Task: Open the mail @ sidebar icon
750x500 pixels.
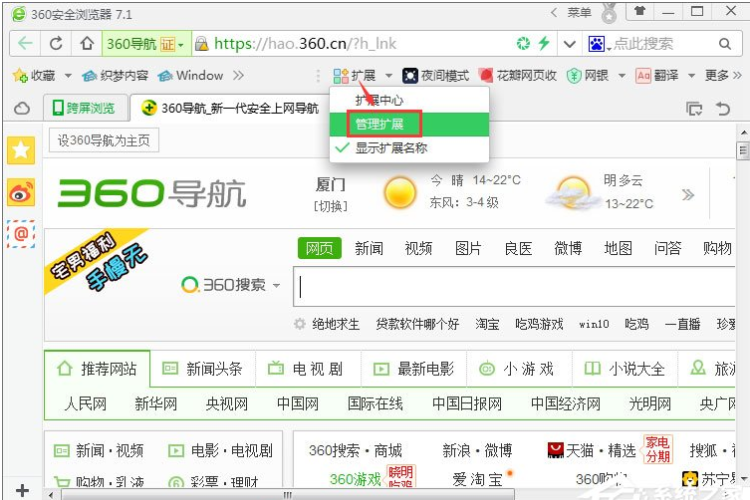Action: pyautogui.click(x=21, y=234)
